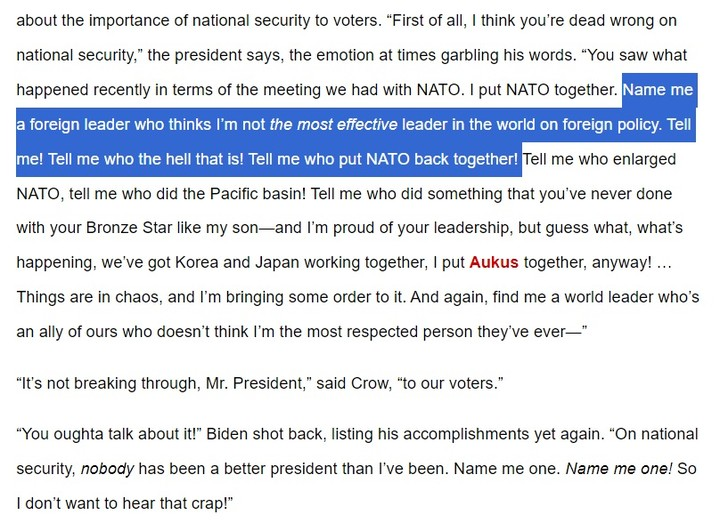Screen dimensions: 720x531
Task: Click the words "Pacific basin!"
Action: pyautogui.click(x=258, y=193)
